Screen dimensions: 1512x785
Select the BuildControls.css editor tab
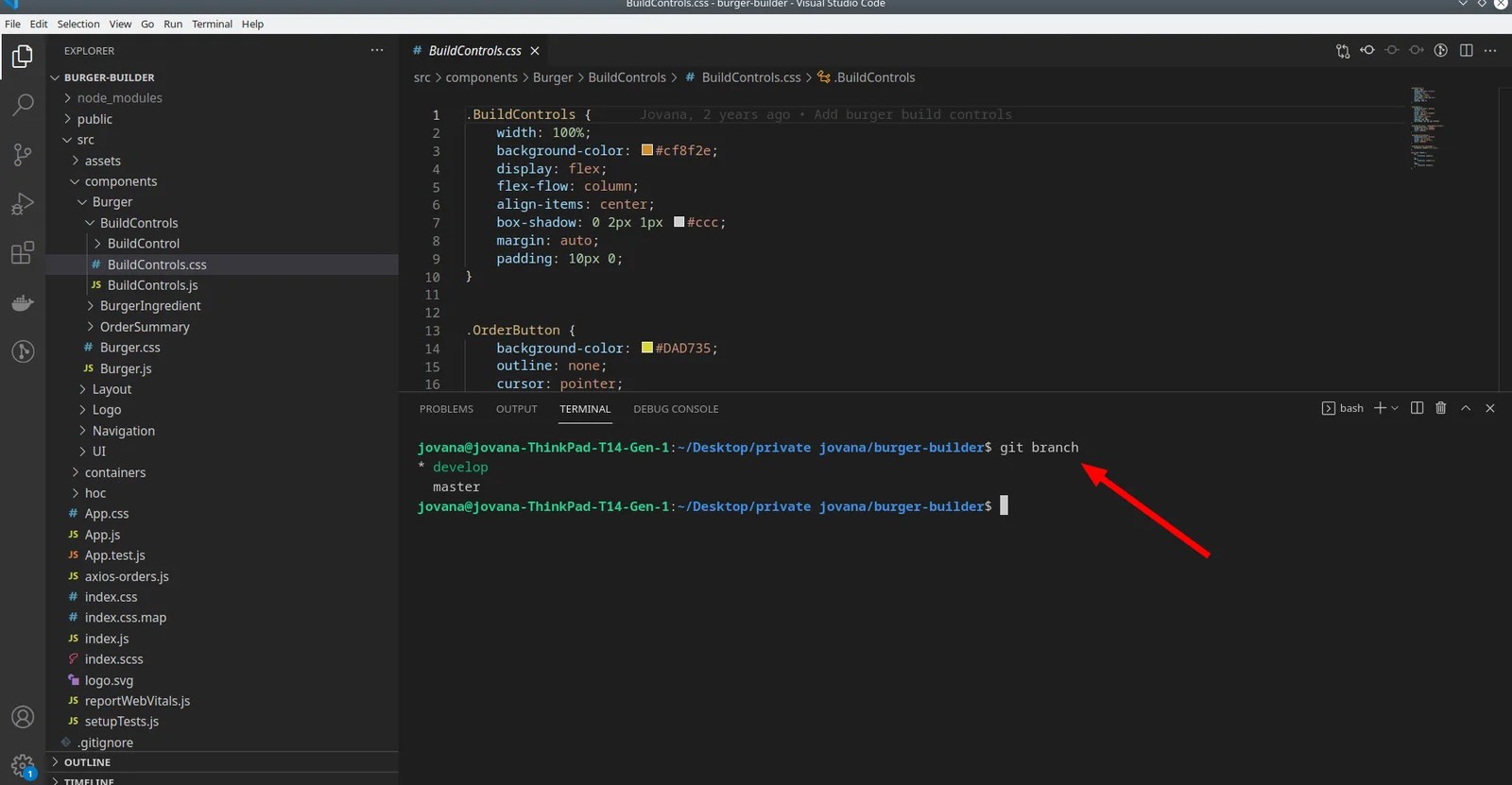point(474,51)
